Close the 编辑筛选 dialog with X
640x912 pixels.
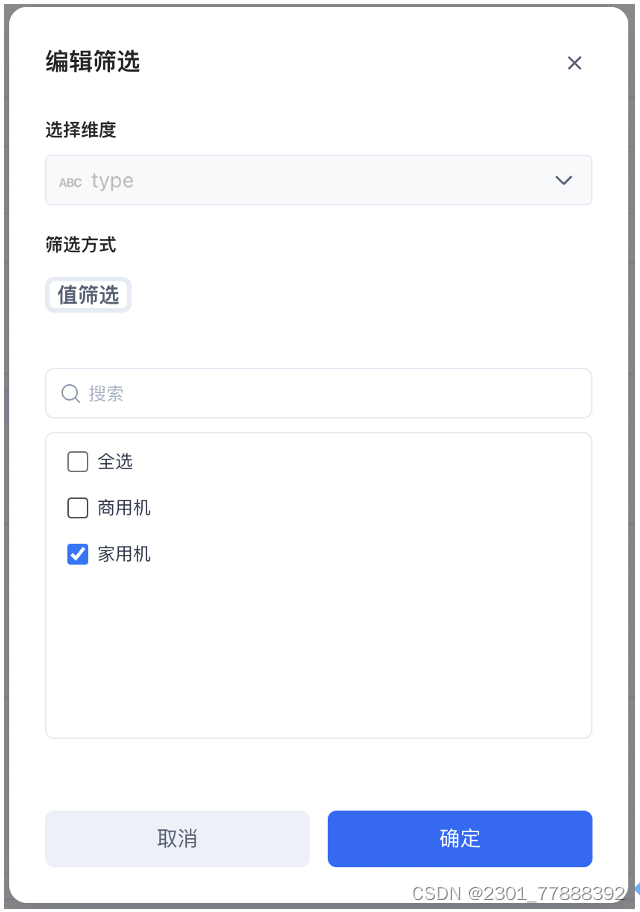coord(574,63)
